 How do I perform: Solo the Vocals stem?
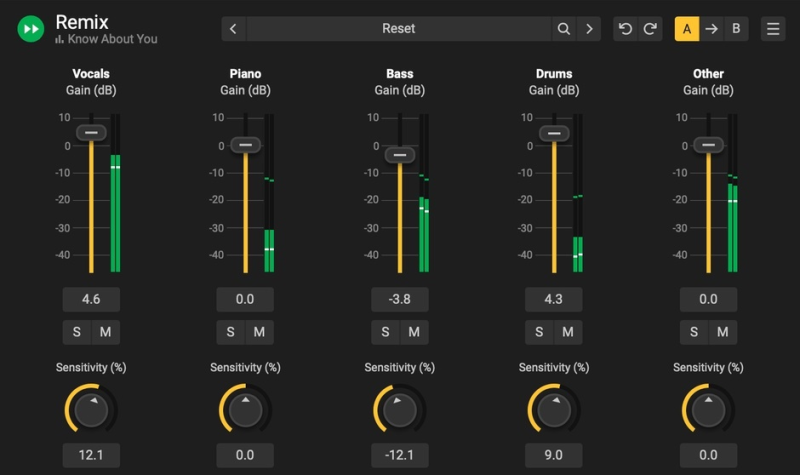(77, 332)
